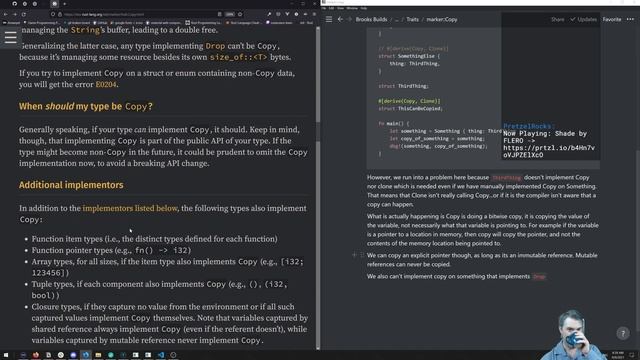Follow the 'implementors listed below' link

130,208
